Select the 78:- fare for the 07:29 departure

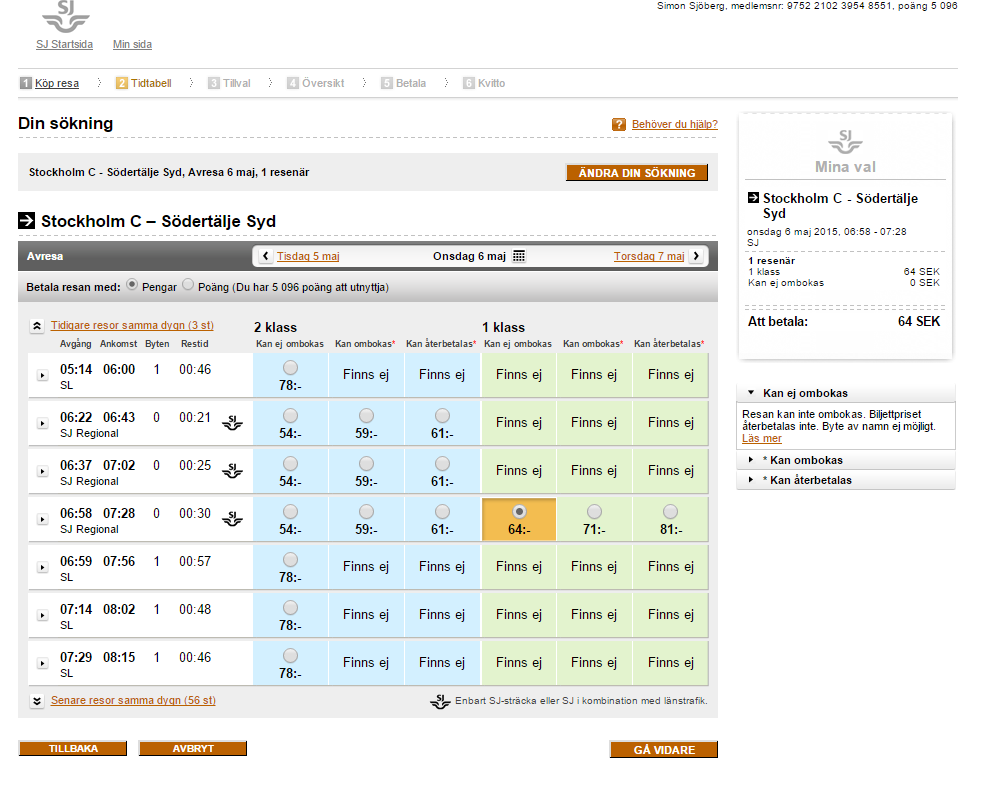tap(290, 655)
